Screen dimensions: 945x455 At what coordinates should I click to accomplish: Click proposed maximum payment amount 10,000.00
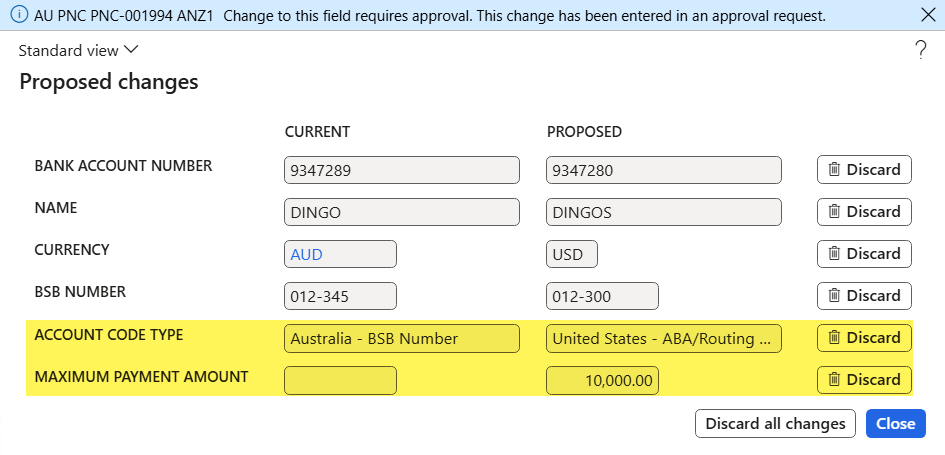point(602,380)
